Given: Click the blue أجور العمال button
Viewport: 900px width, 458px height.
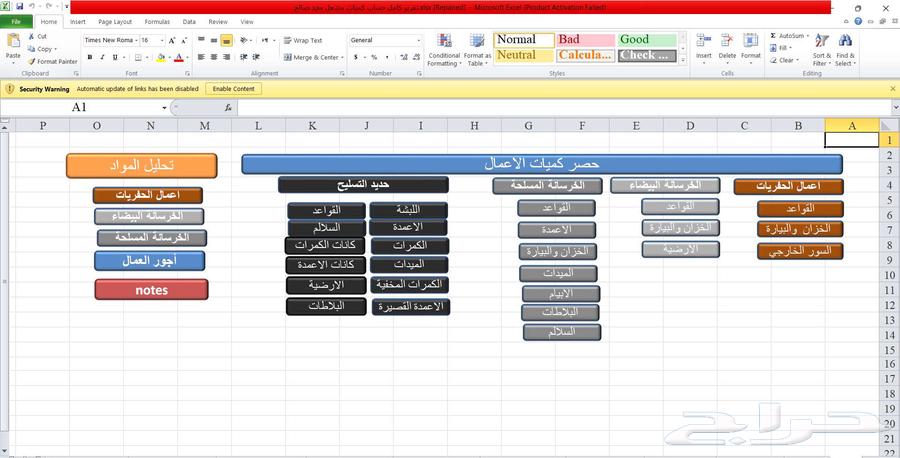Looking at the screenshot, I should (149, 261).
